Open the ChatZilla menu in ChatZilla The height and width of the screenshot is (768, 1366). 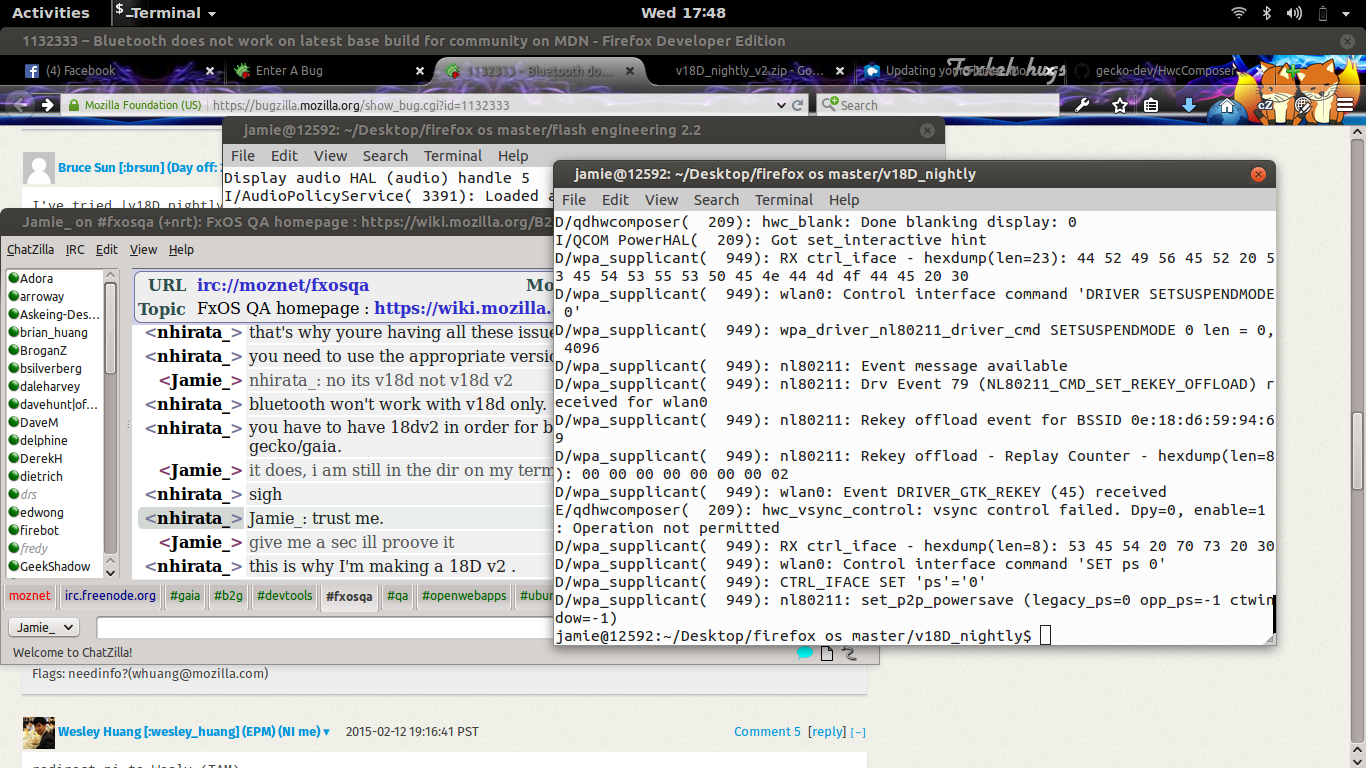[30, 250]
